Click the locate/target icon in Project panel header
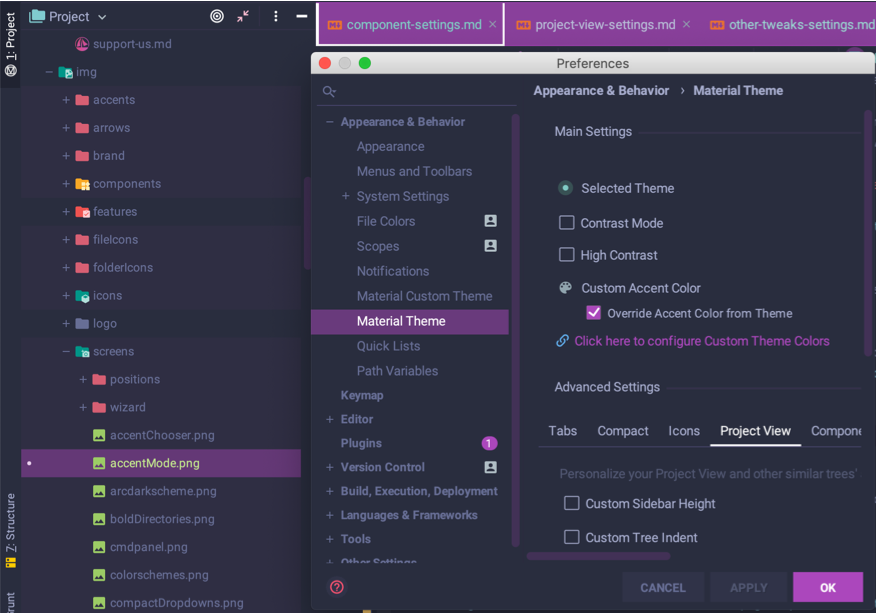 [217, 16]
